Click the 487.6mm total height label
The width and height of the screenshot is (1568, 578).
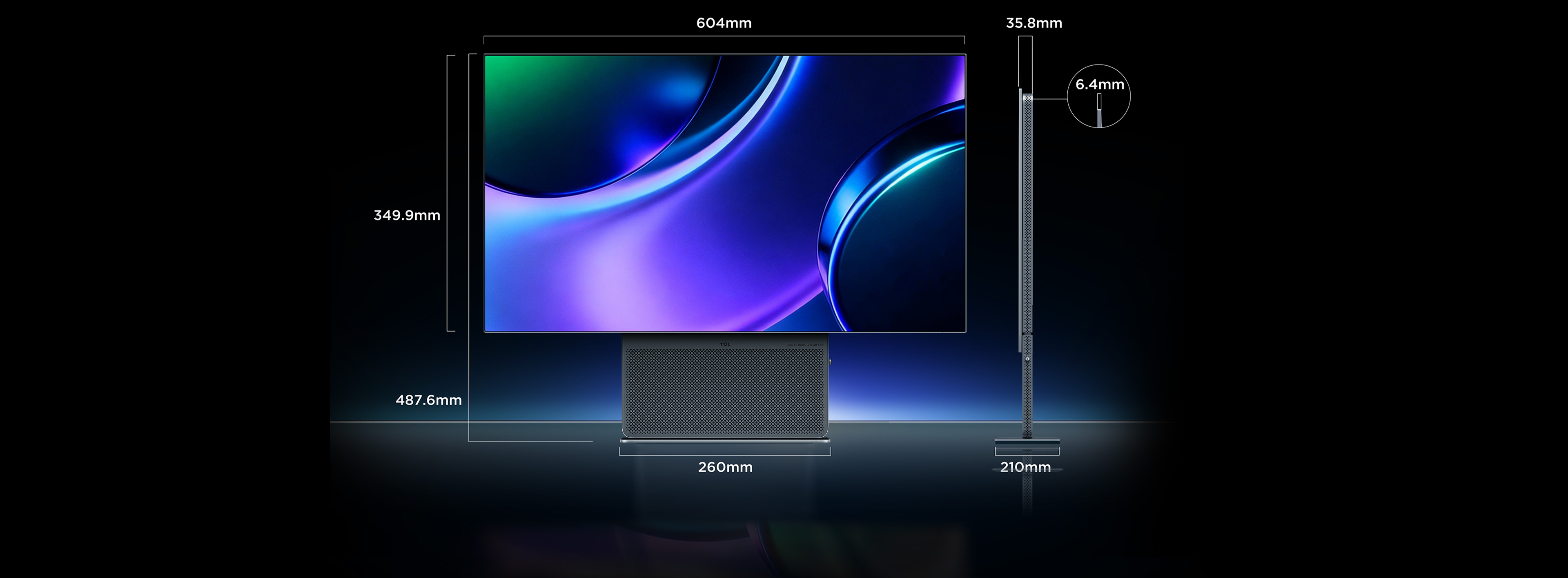click(428, 400)
